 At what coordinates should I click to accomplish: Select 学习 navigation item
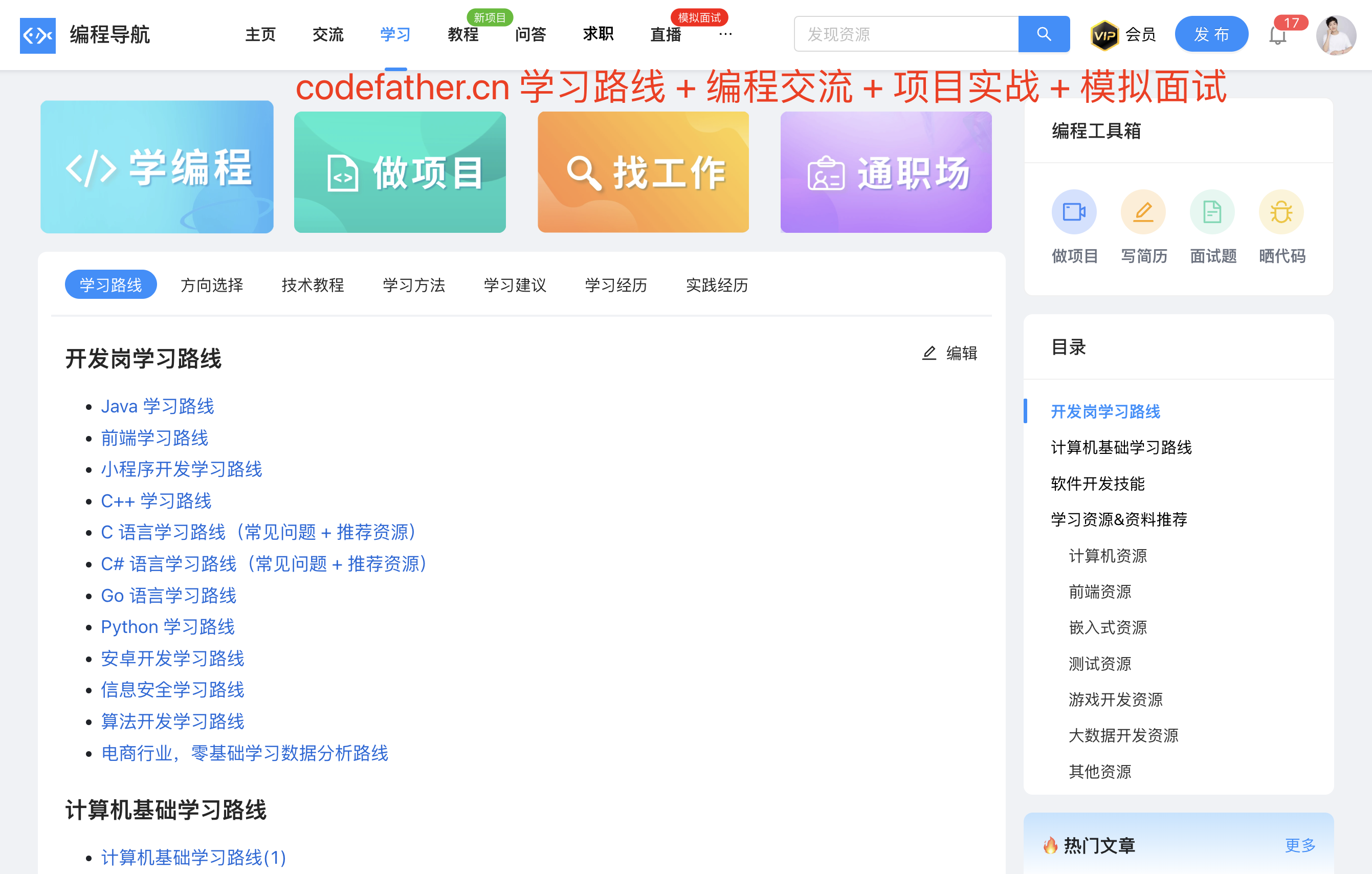point(395,34)
